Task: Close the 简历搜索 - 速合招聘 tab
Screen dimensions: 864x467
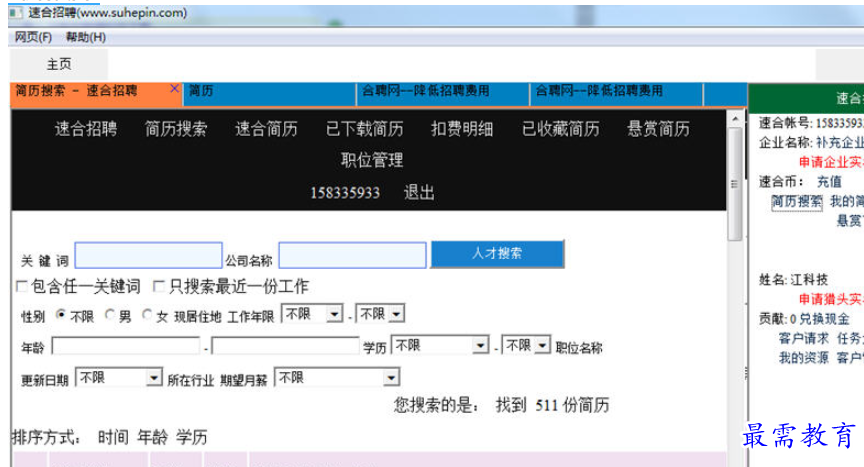Action: (x=174, y=89)
